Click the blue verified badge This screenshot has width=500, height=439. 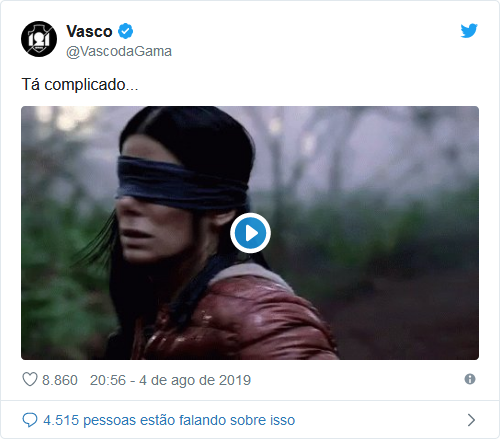point(126,31)
